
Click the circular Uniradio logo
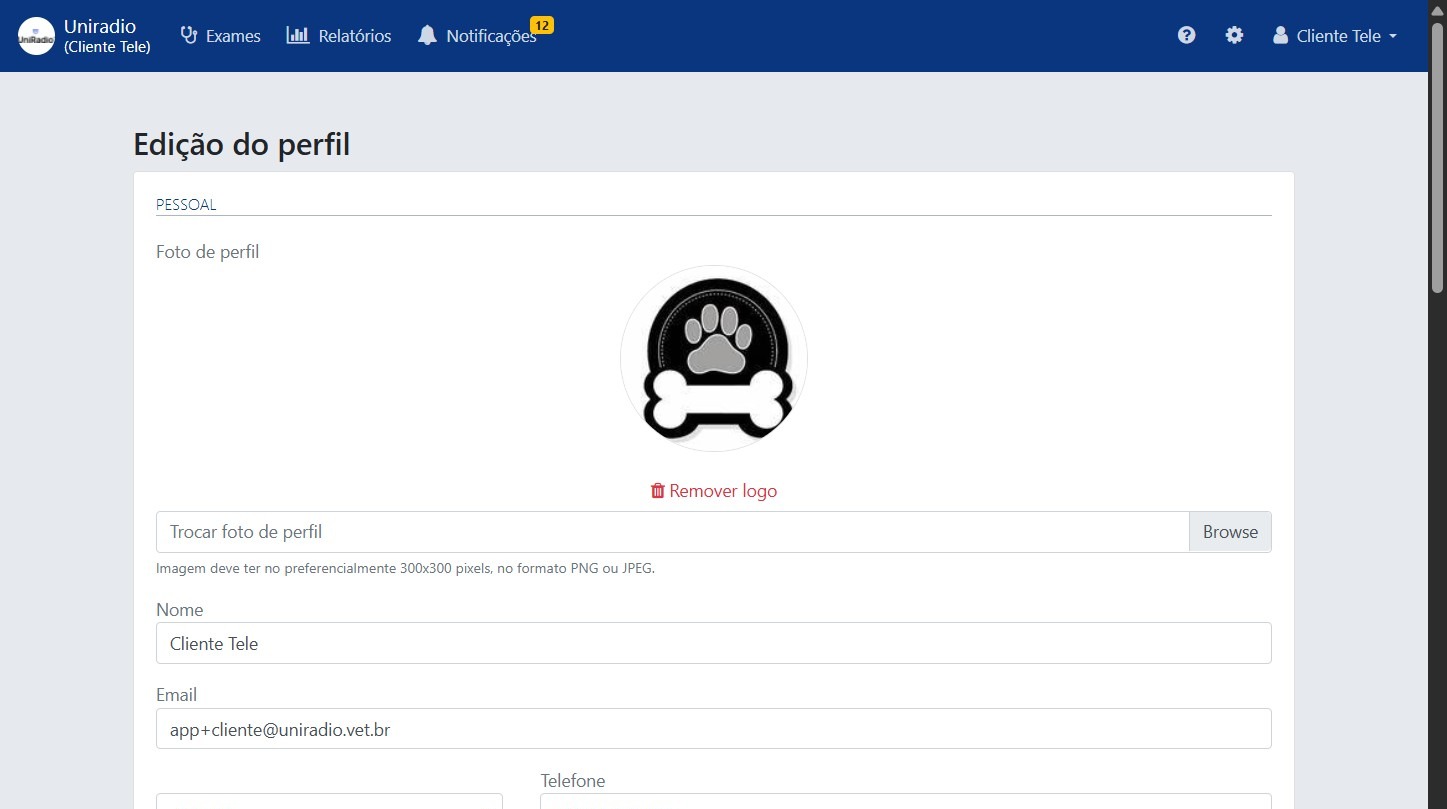(x=35, y=35)
